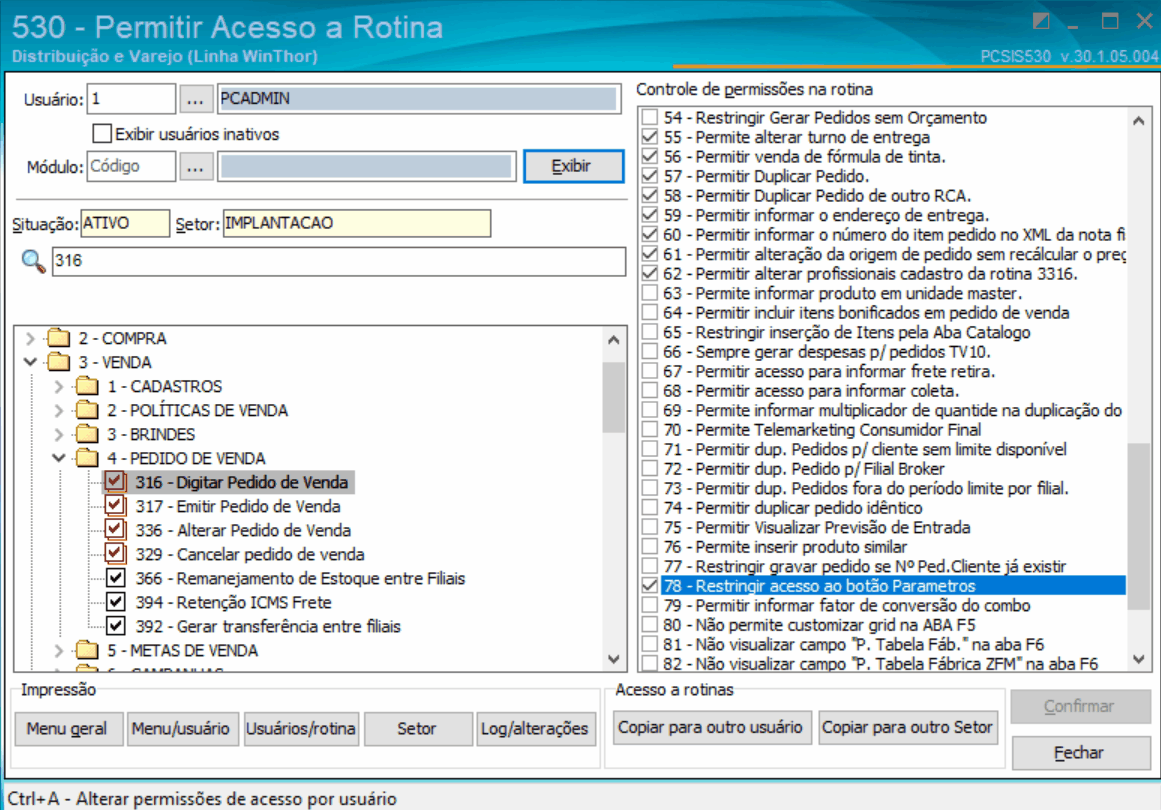The height and width of the screenshot is (810, 1161).
Task: Uncheck permission 57 Permitir Duplicar Pedido
Action: click(x=650, y=175)
